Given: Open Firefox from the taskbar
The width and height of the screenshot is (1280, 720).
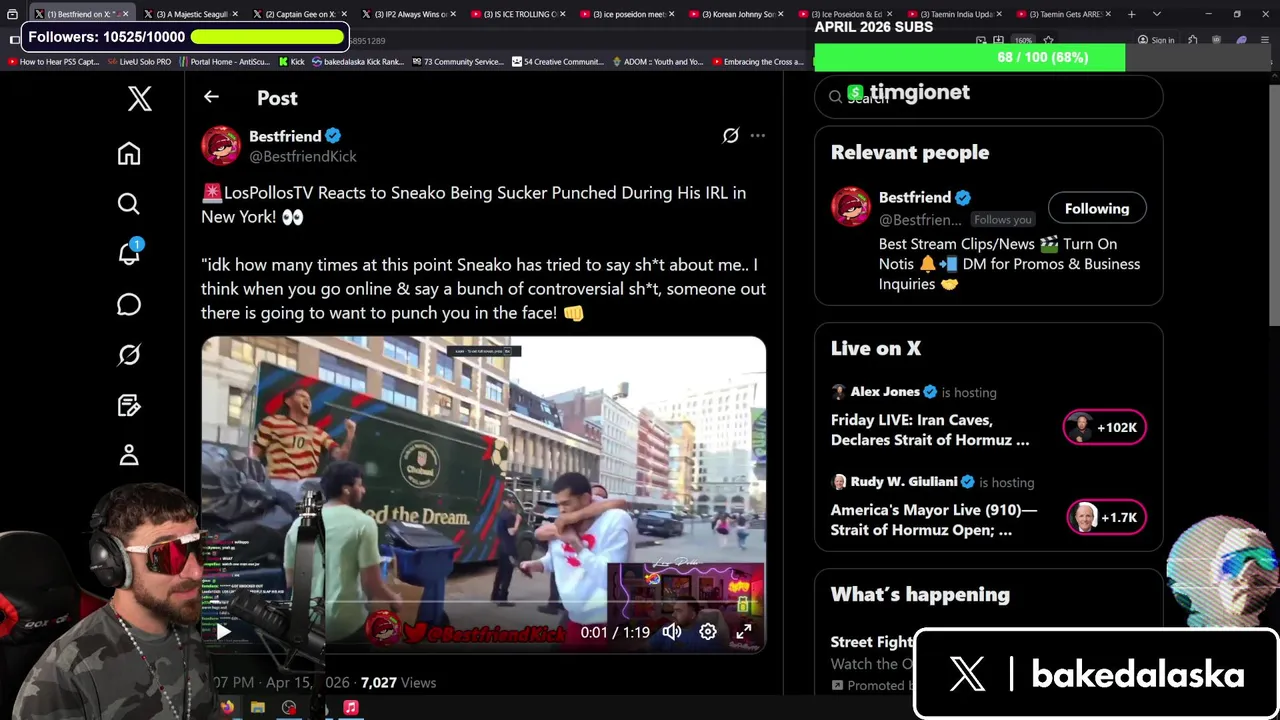Looking at the screenshot, I should point(228,708).
